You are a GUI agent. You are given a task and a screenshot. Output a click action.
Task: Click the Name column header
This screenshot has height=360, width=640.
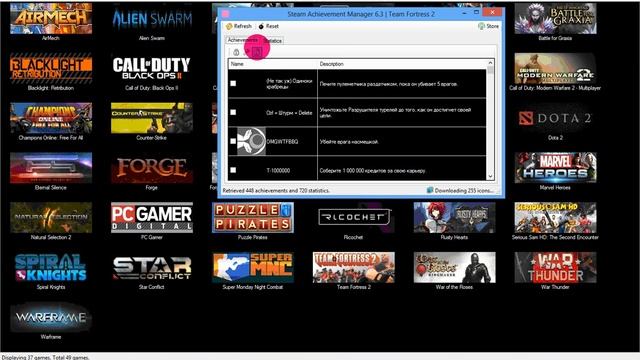273,64
